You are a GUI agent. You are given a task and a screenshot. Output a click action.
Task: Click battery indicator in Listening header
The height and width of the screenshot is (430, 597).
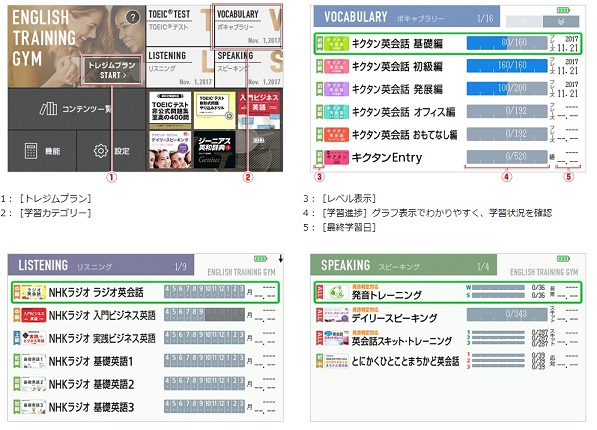pos(260,259)
